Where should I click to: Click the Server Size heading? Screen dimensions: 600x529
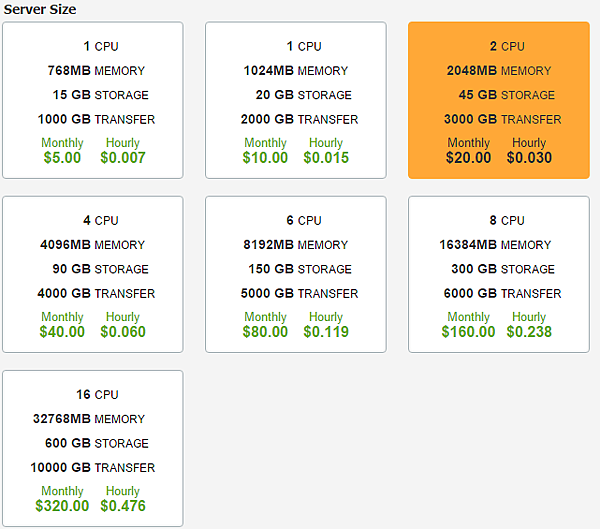(40, 9)
